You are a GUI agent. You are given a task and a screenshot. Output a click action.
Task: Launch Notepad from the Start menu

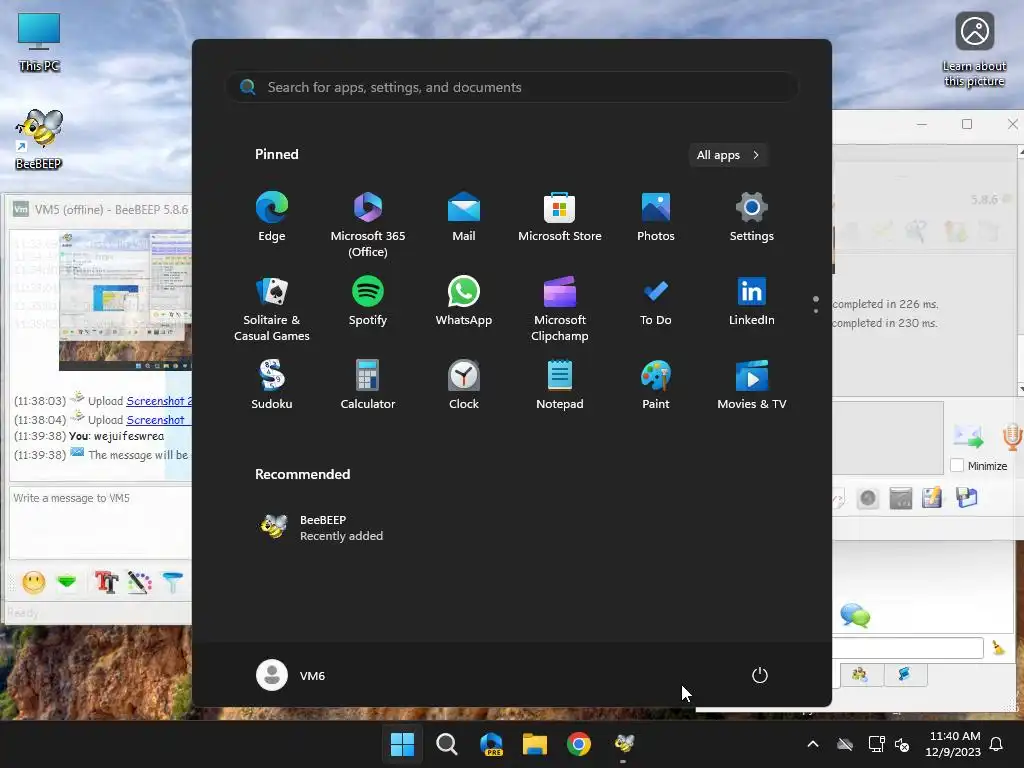tap(560, 385)
